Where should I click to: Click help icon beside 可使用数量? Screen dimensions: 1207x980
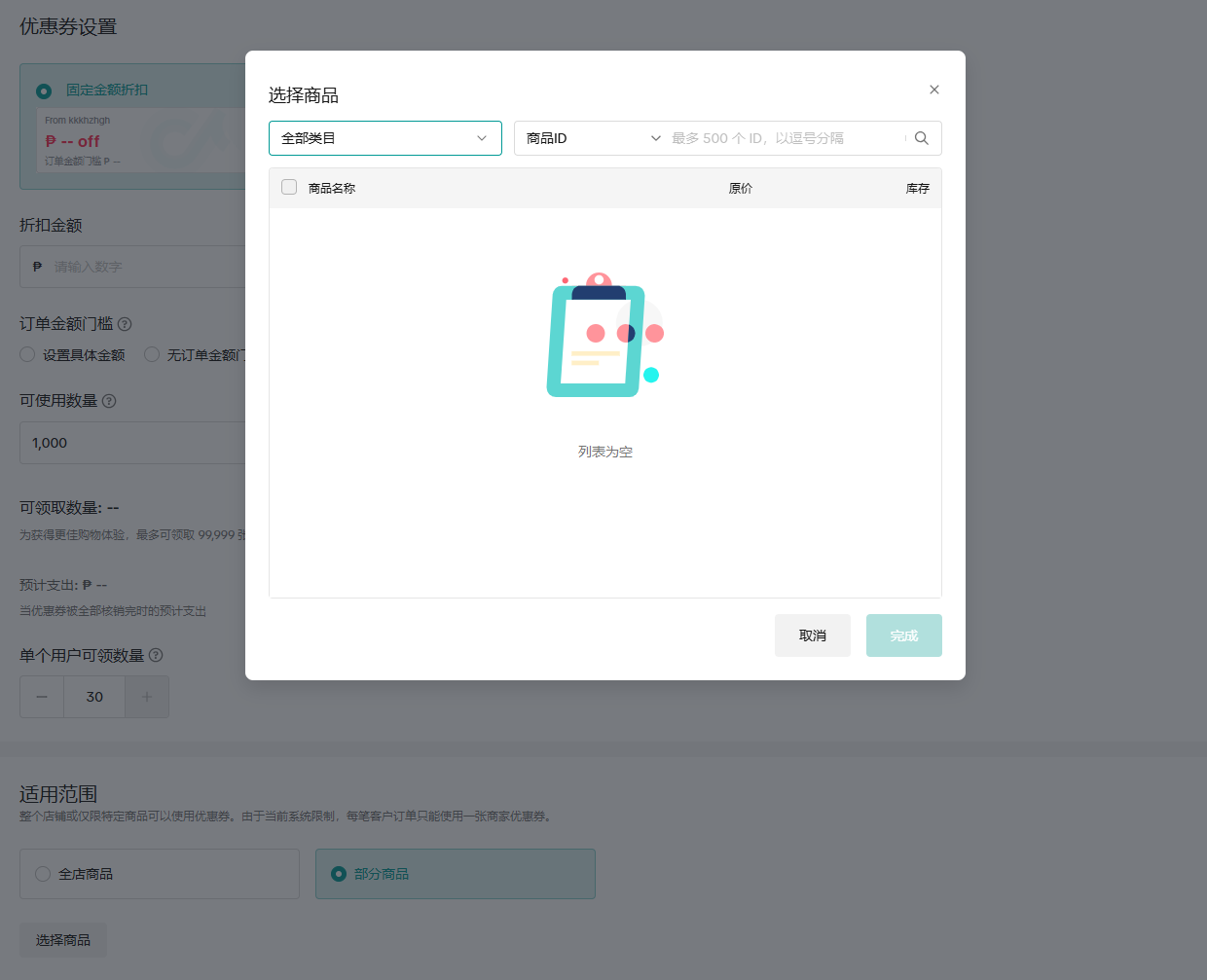pyautogui.click(x=109, y=401)
